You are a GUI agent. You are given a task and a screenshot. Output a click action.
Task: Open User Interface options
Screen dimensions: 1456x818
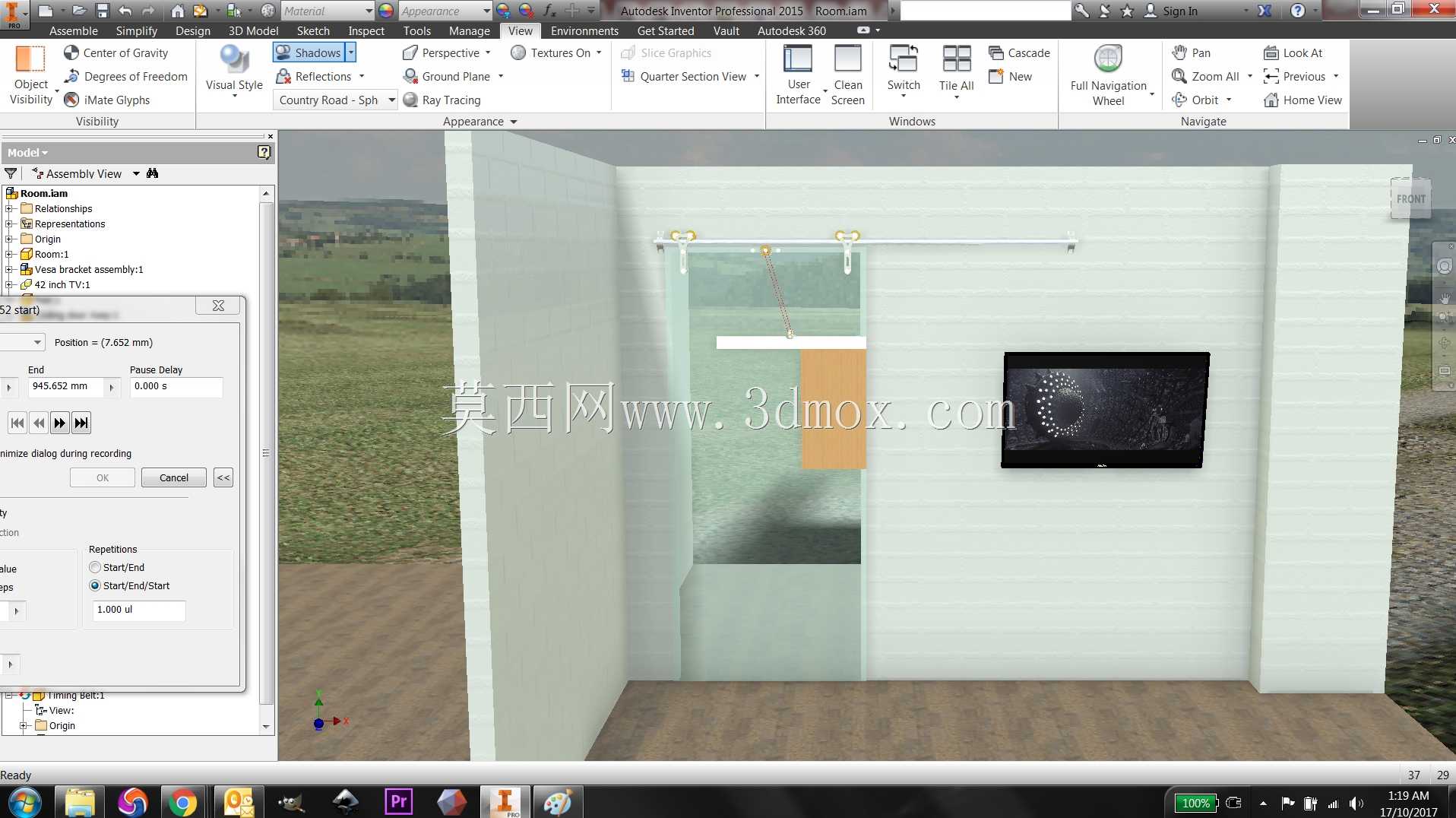tap(798, 75)
